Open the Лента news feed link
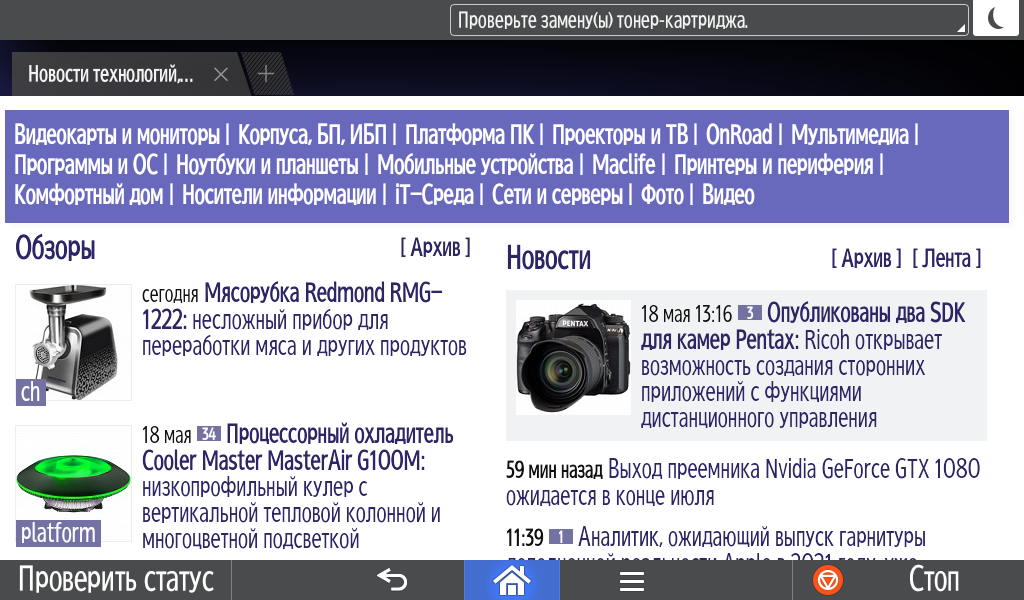The height and width of the screenshot is (600, 1024). (946, 259)
